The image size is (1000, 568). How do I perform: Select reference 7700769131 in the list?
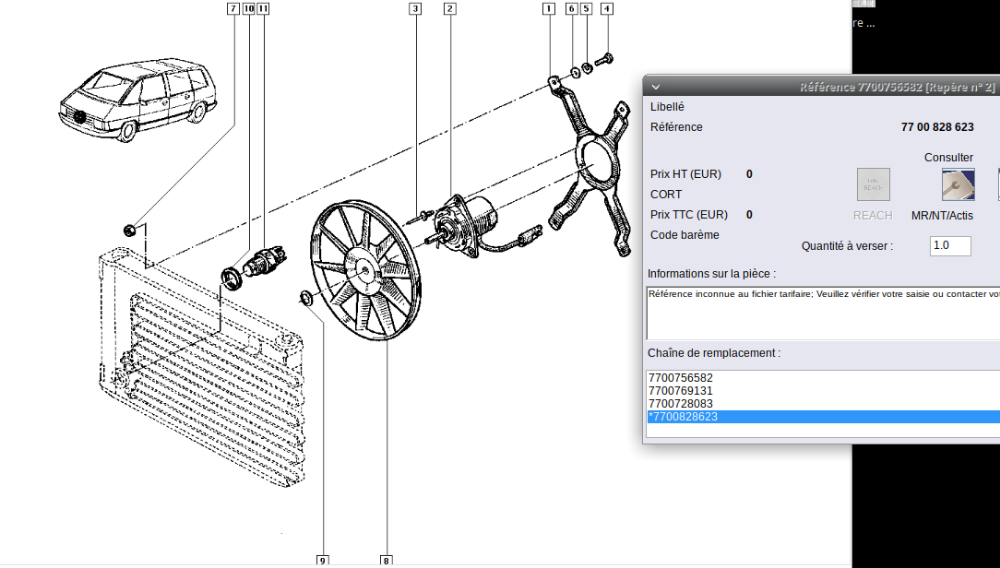(x=680, y=391)
